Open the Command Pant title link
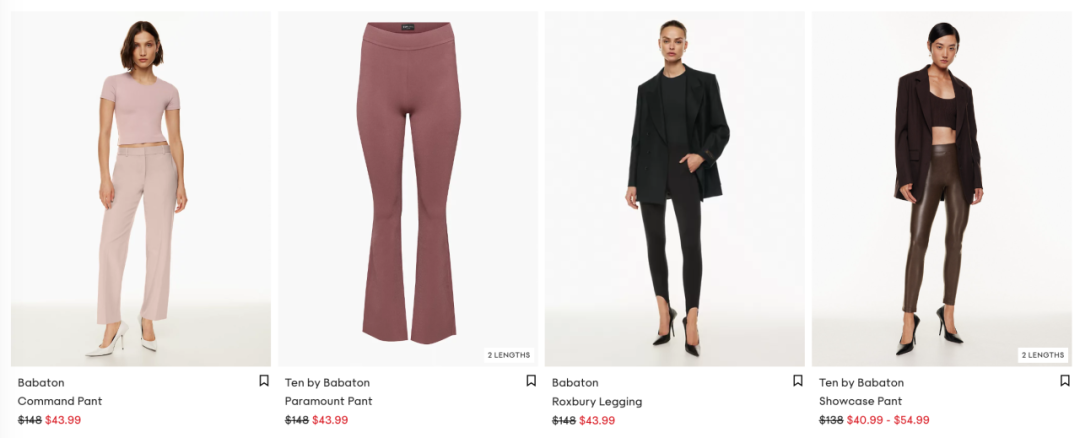This screenshot has height=438, width=1080. click(x=60, y=401)
